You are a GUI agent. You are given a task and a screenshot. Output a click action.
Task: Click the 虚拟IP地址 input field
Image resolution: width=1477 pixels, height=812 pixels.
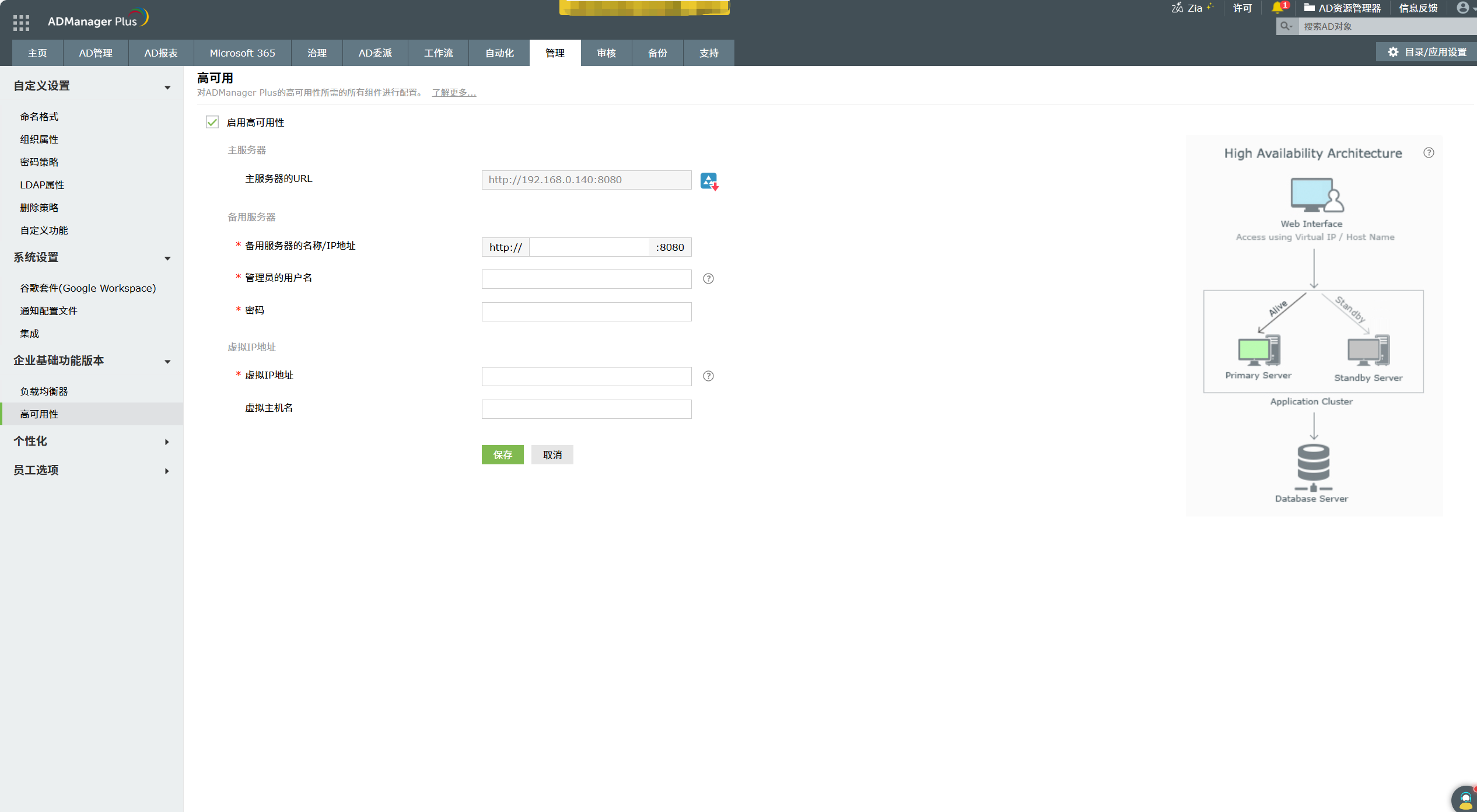586,376
